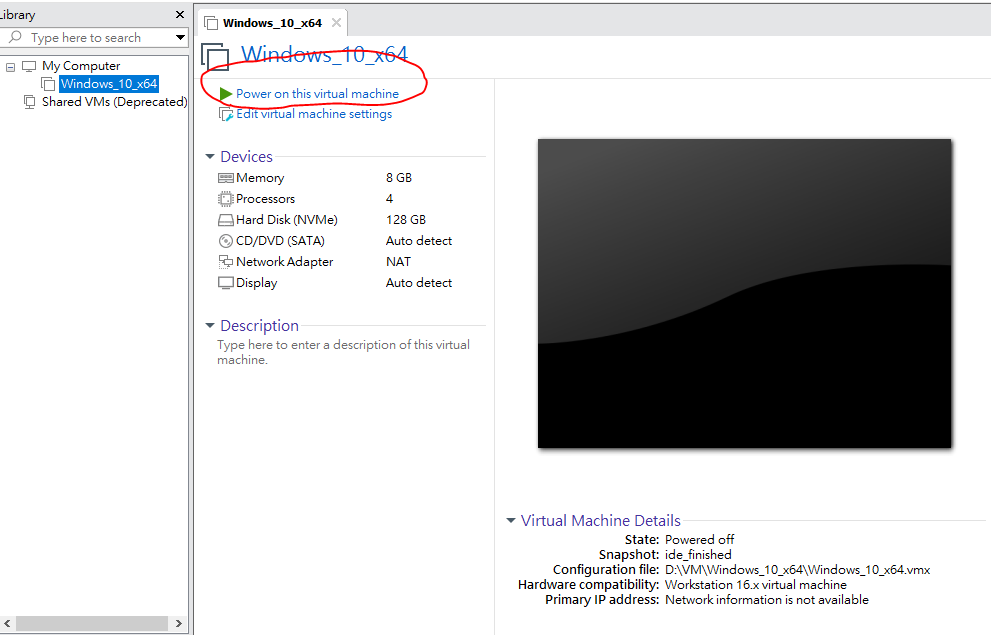The image size is (991, 635).
Task: Select Windows_10_x64 in the Library tree
Action: [x=109, y=83]
